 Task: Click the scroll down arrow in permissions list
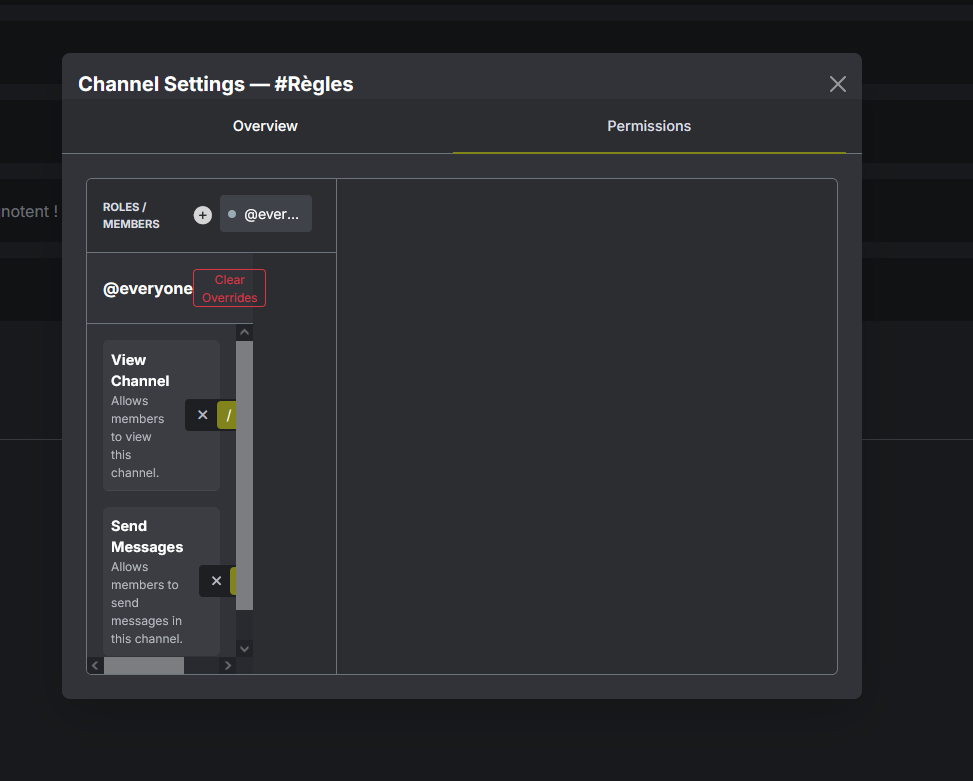(244, 648)
